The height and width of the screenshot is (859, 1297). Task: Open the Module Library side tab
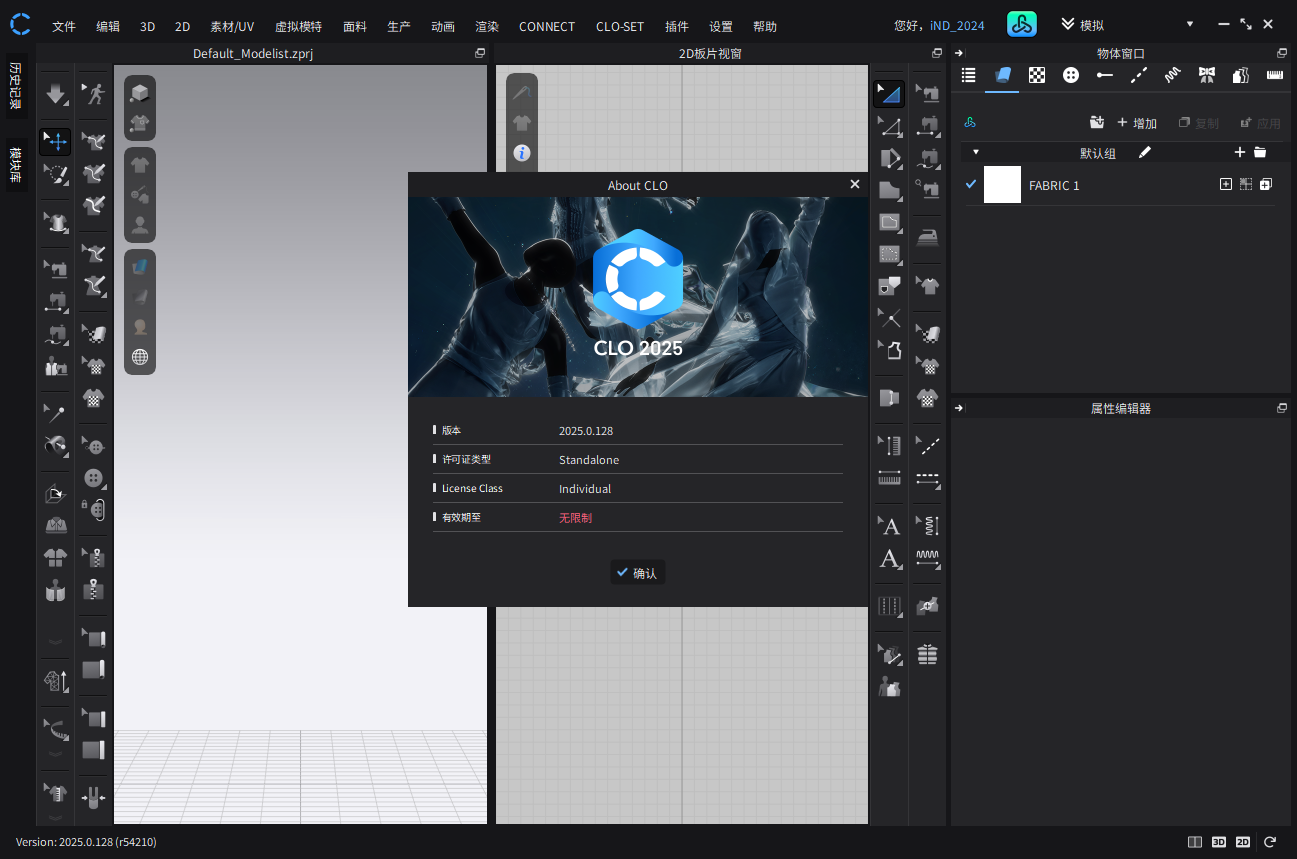click(x=15, y=165)
